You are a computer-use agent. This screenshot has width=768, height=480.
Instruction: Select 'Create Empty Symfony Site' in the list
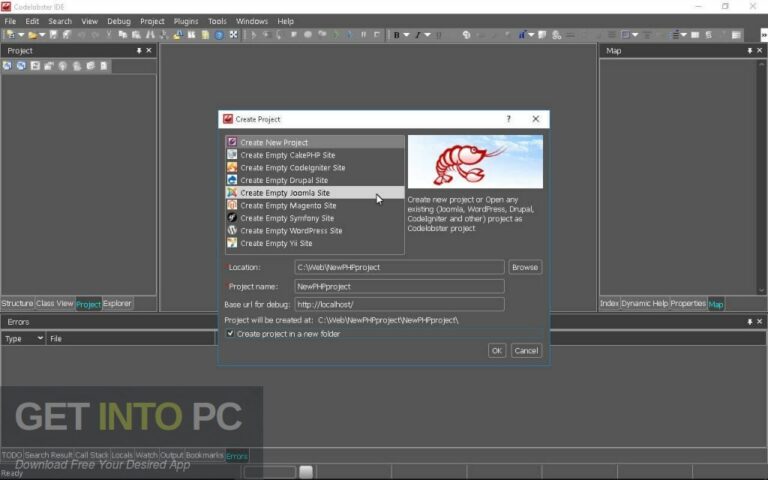315,218
